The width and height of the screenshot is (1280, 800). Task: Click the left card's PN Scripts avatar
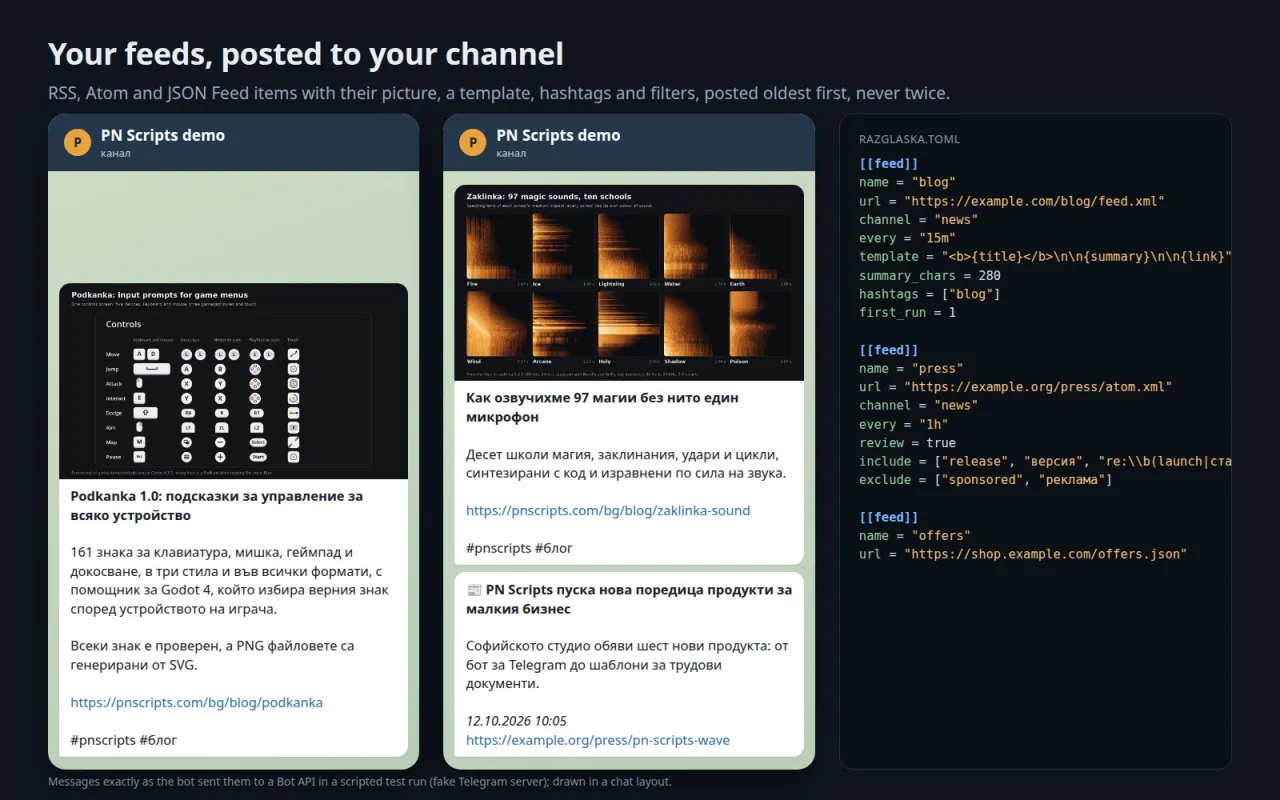77,143
